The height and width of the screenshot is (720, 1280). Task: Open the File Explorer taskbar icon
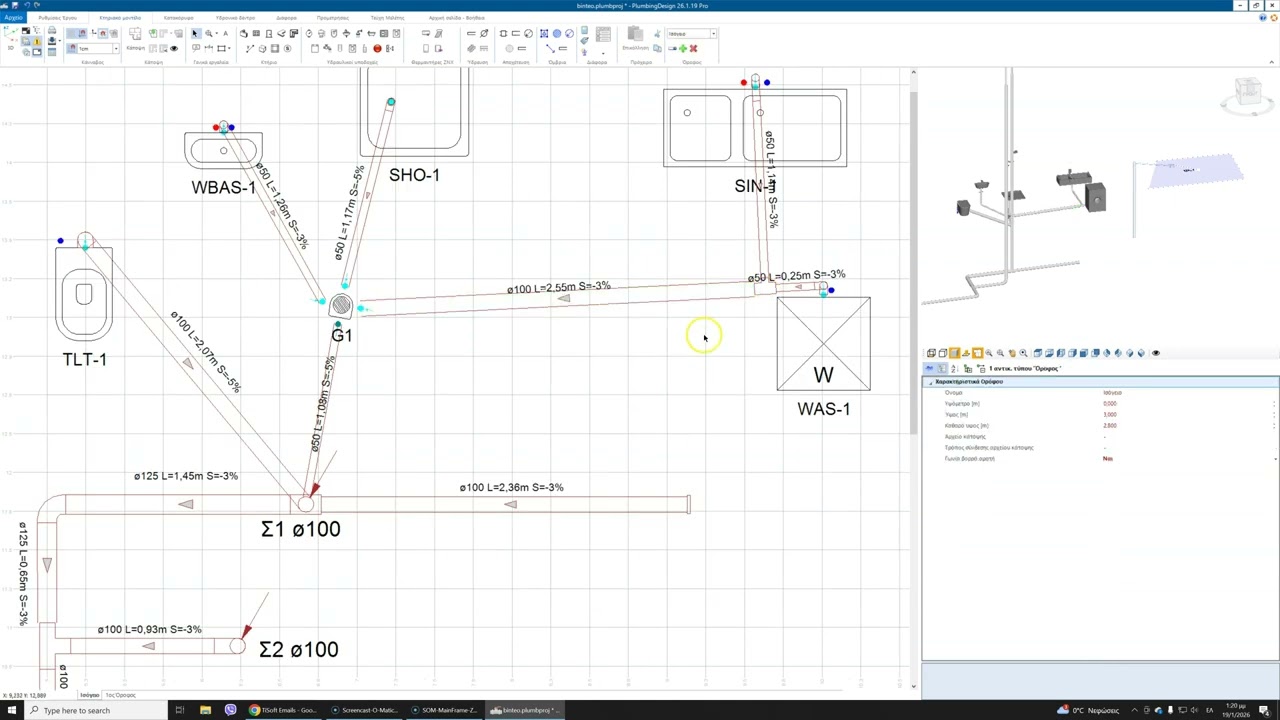(x=205, y=710)
